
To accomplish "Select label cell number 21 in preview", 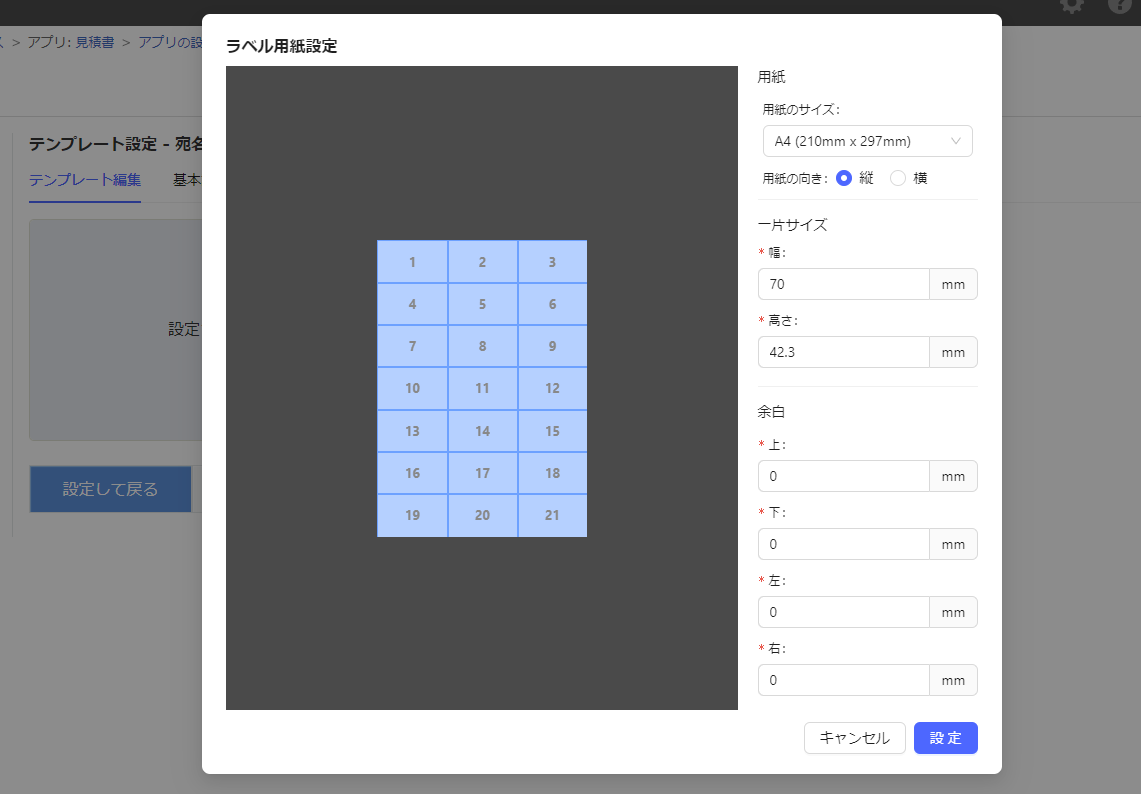I will [552, 516].
